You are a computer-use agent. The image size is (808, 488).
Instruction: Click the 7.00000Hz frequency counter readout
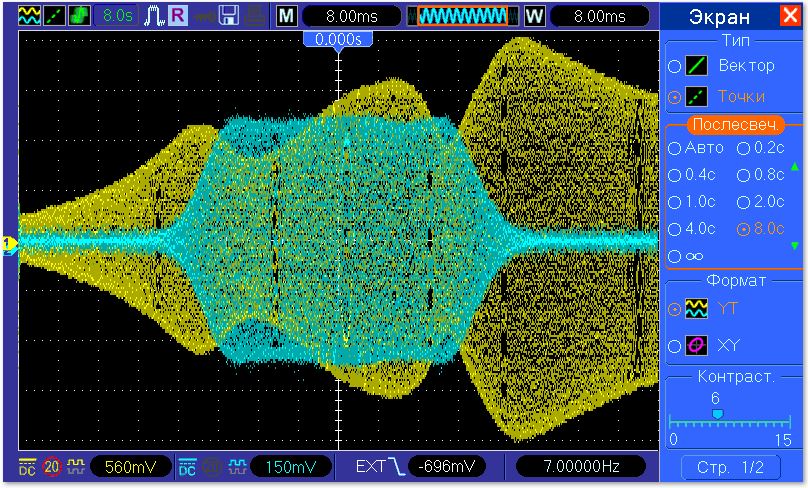581,467
